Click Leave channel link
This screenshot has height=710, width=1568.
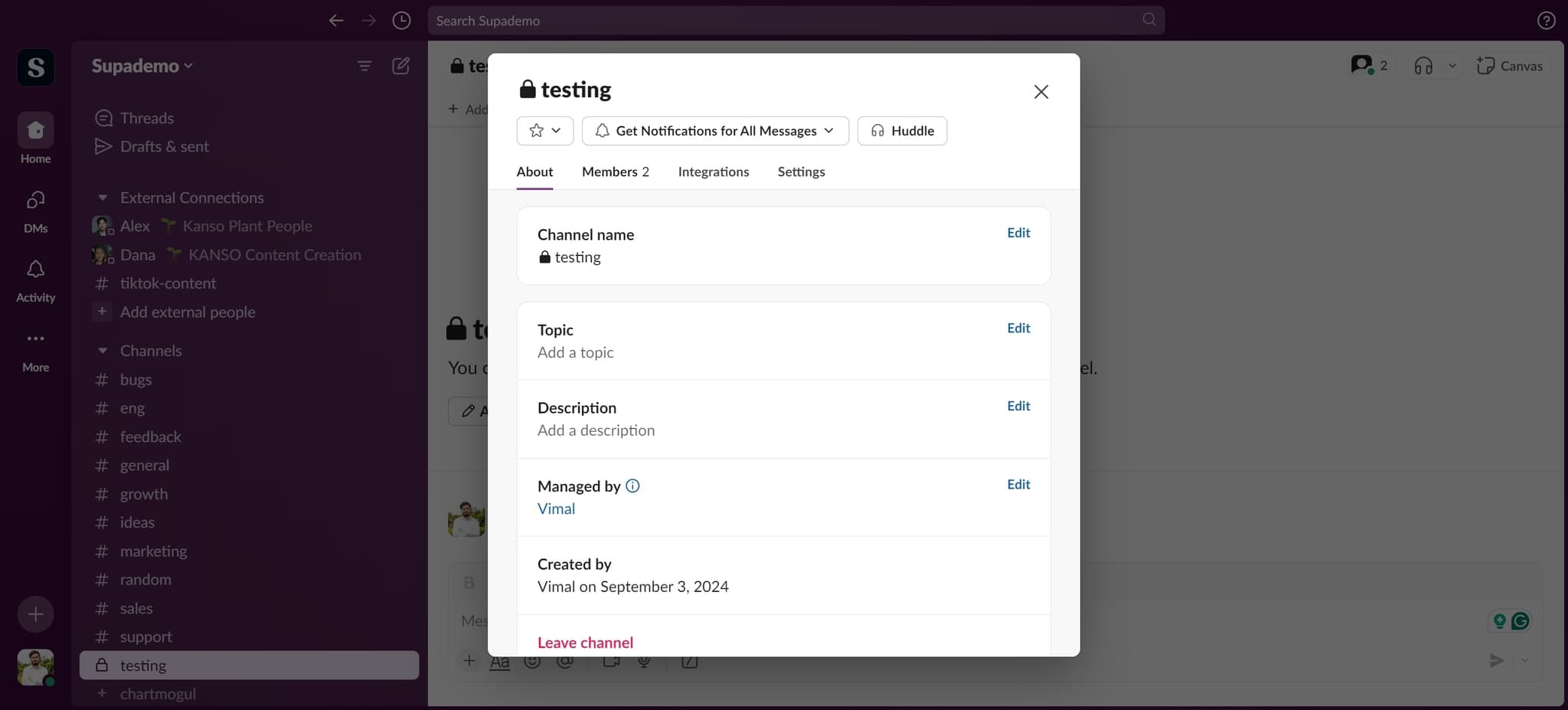pyautogui.click(x=585, y=643)
